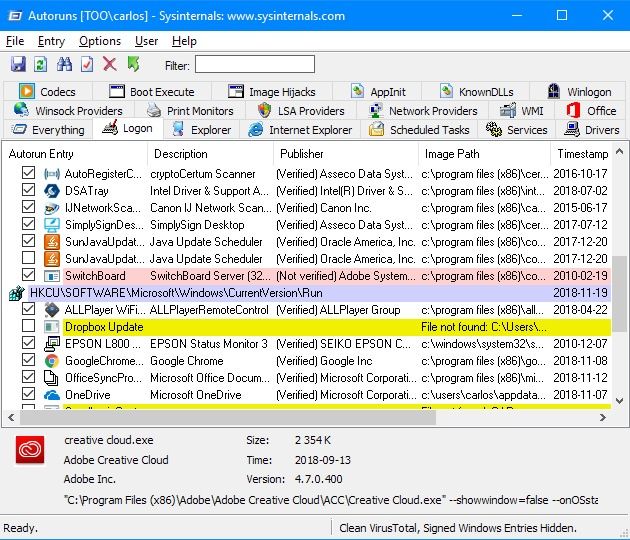Open the File menu

click(x=15, y=41)
